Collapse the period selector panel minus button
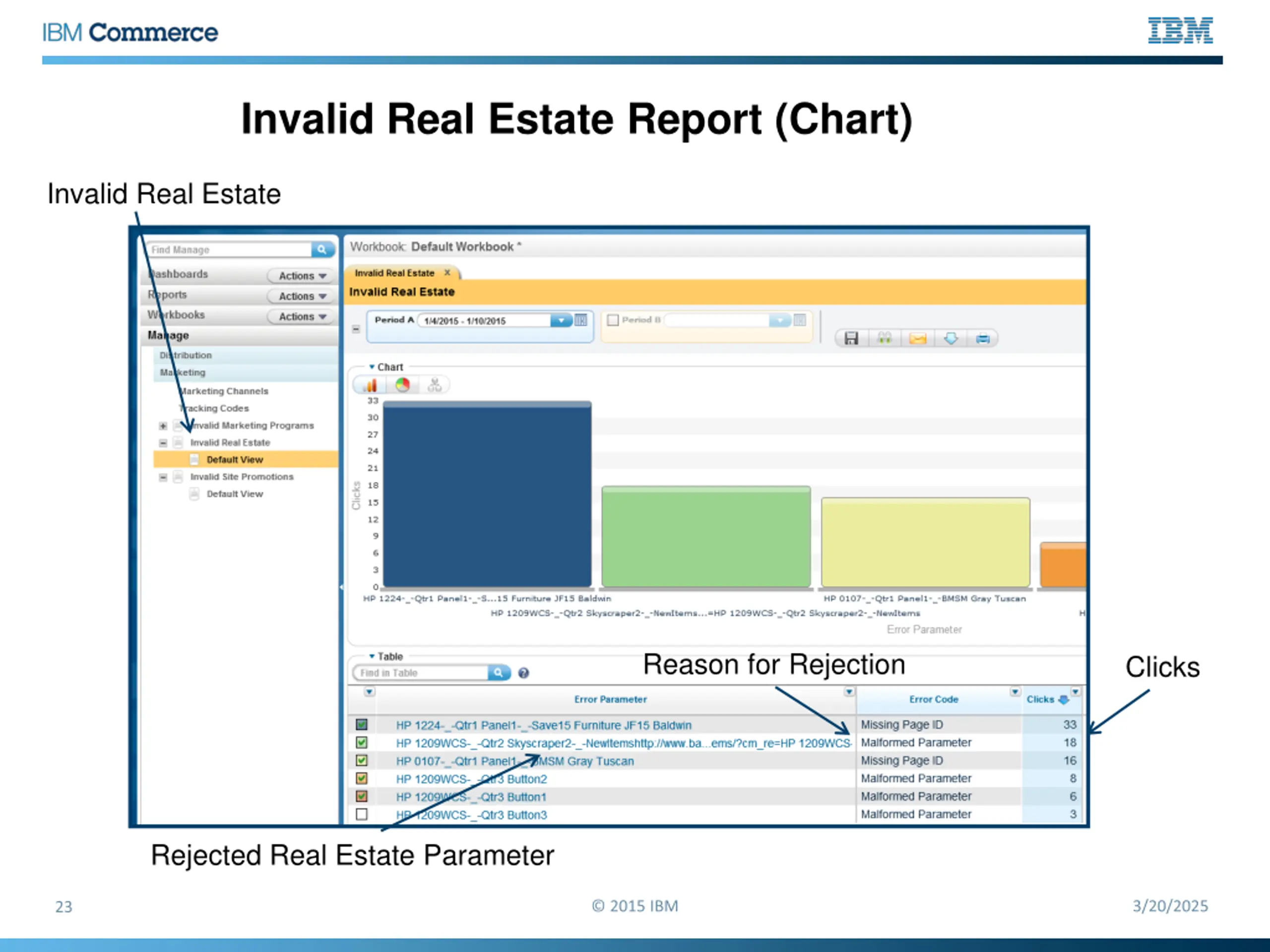1270x952 pixels. (356, 329)
